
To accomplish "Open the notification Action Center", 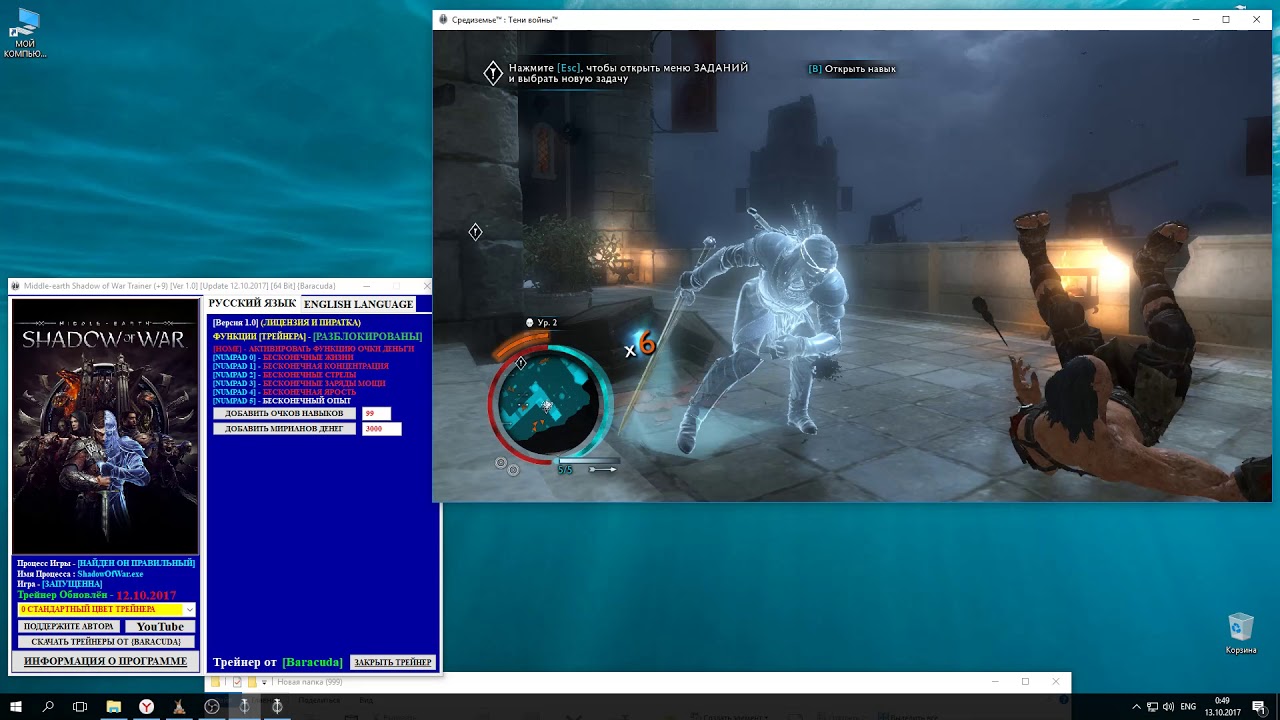I will 1258,707.
